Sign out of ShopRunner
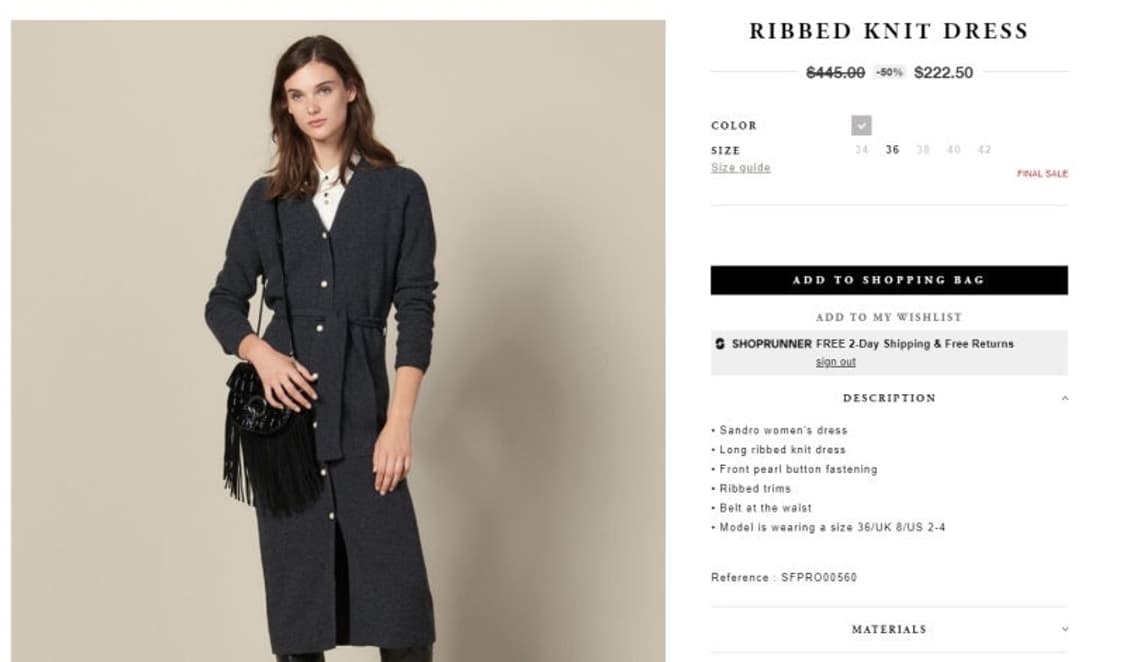Viewport: 1125px width, 662px height. pyautogui.click(x=836, y=361)
